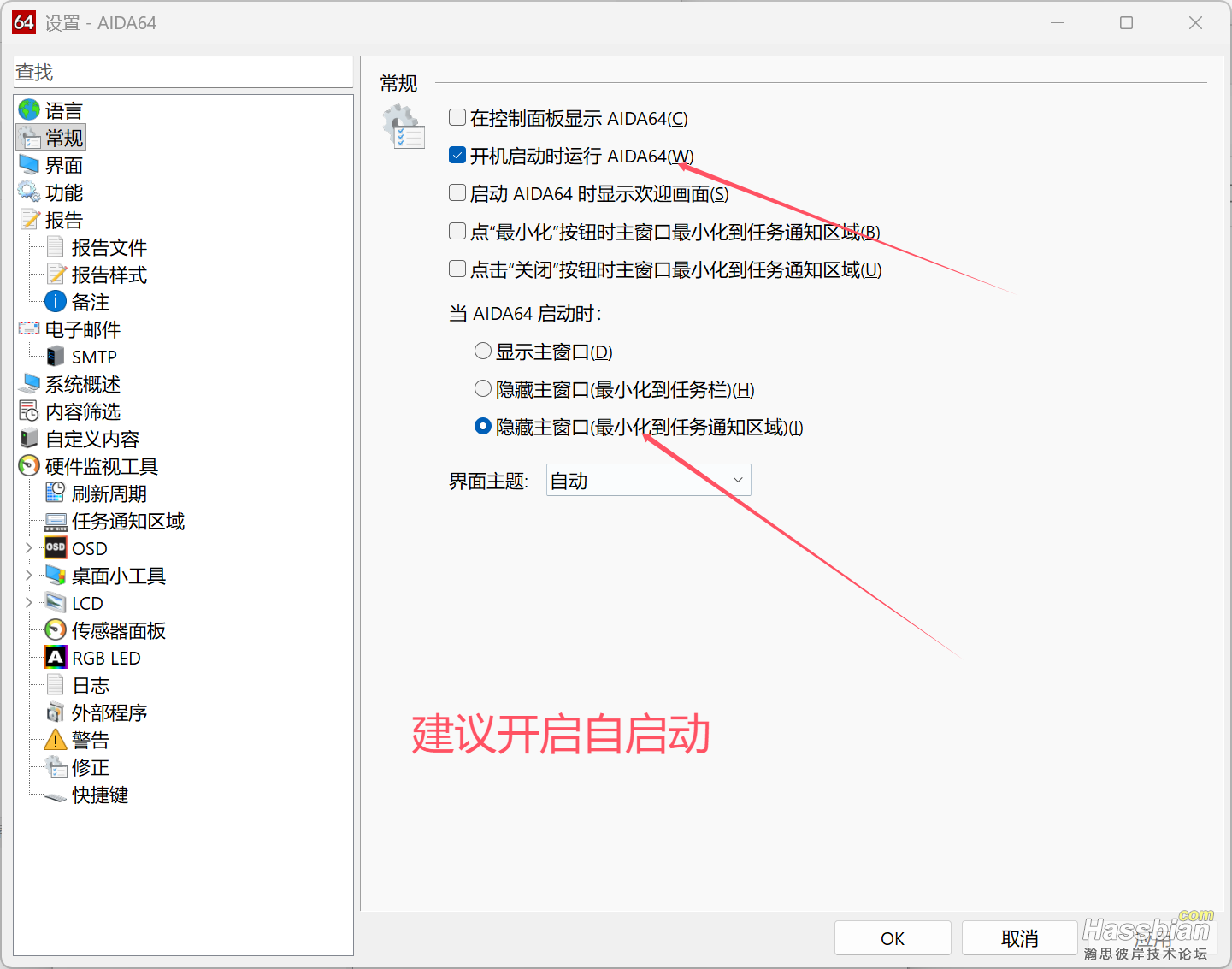Open the 语言 settings page

point(64,110)
